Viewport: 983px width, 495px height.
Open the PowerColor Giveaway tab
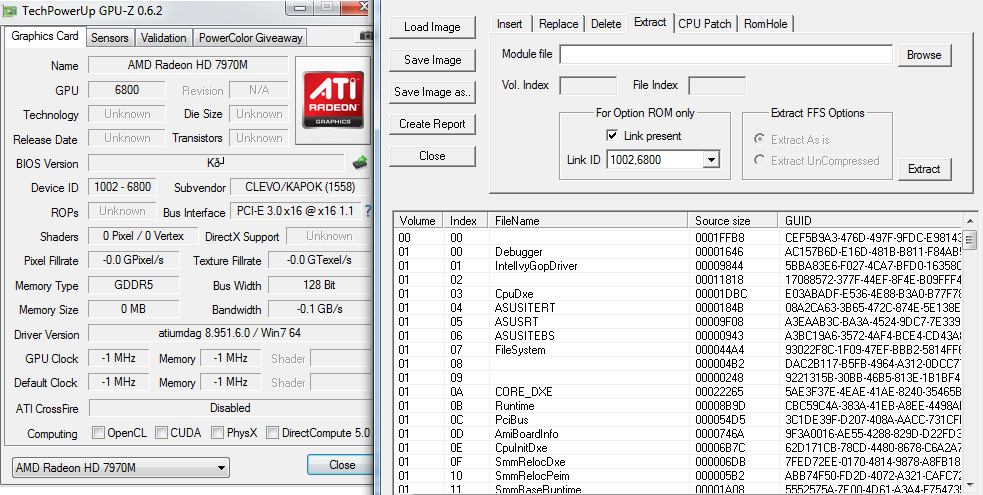pos(250,38)
